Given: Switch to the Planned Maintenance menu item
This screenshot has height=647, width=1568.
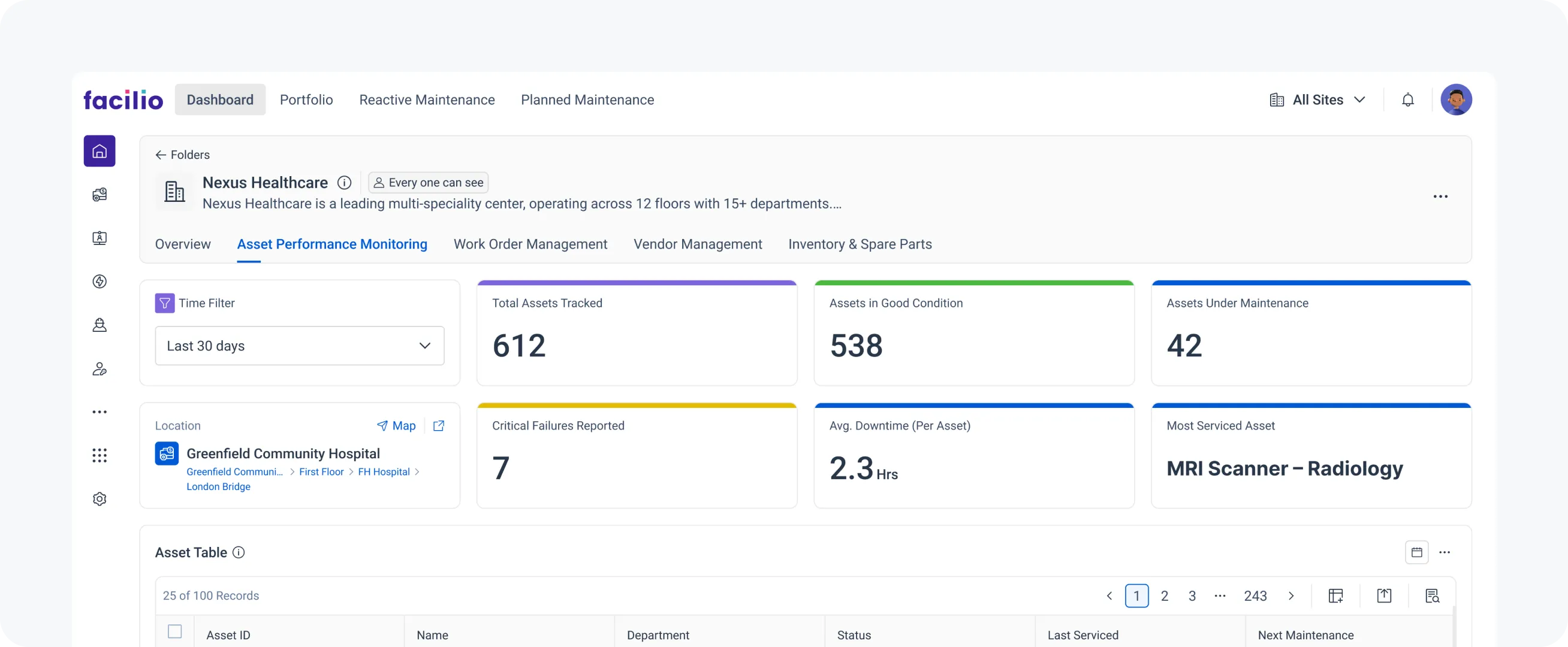Looking at the screenshot, I should point(587,99).
